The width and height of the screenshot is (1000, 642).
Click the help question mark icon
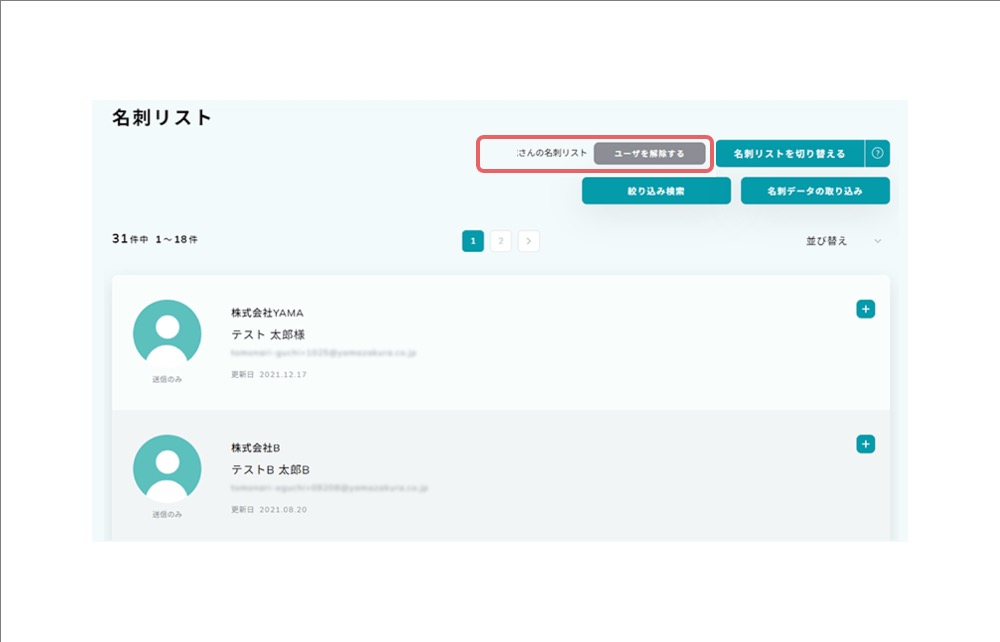click(877, 153)
